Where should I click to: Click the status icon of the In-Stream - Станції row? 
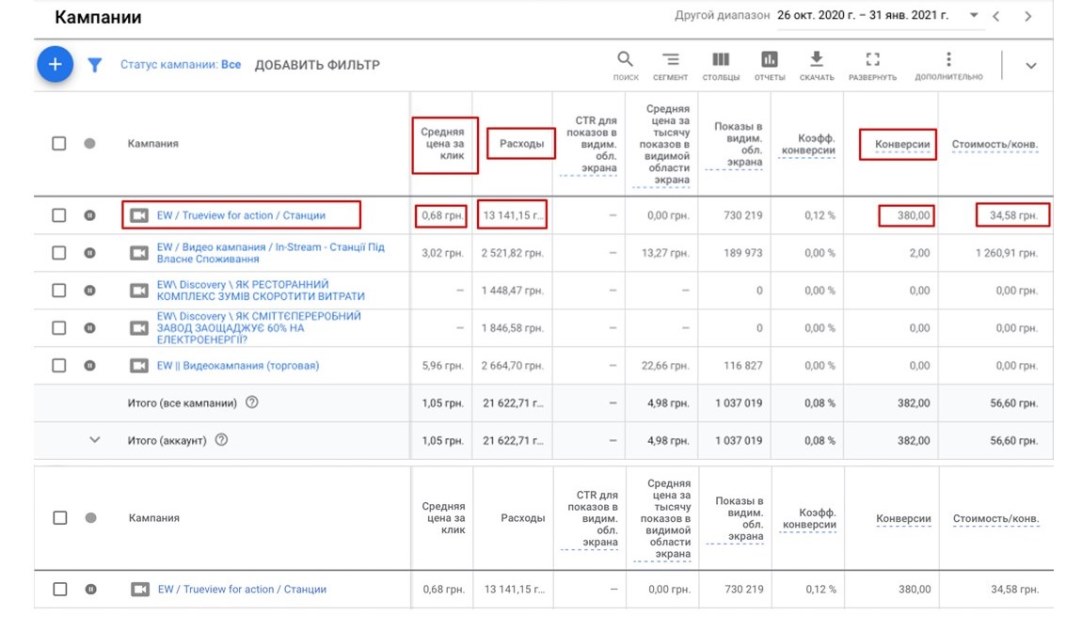90,253
